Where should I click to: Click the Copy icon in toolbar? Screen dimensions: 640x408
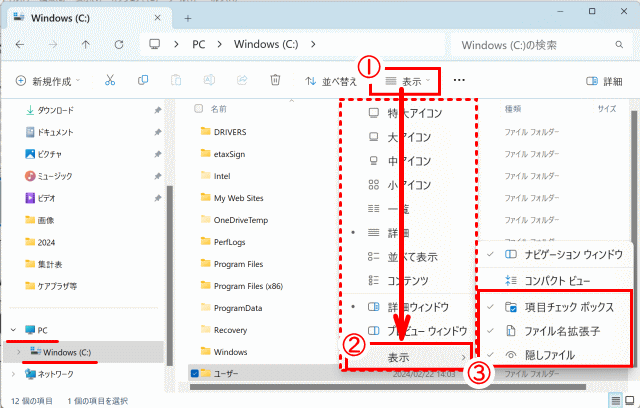[x=143, y=80]
